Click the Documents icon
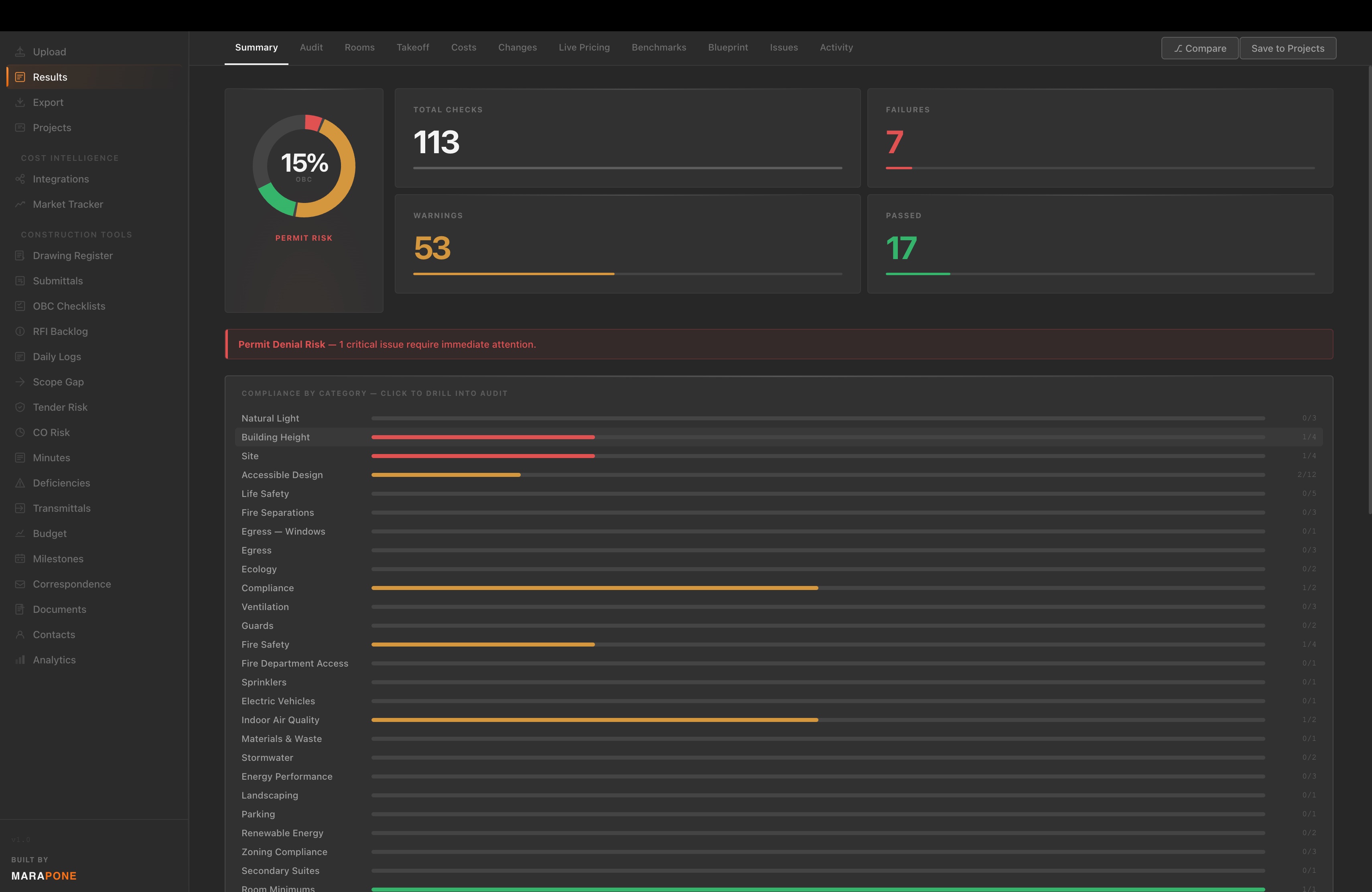1372x892 pixels. click(20, 610)
